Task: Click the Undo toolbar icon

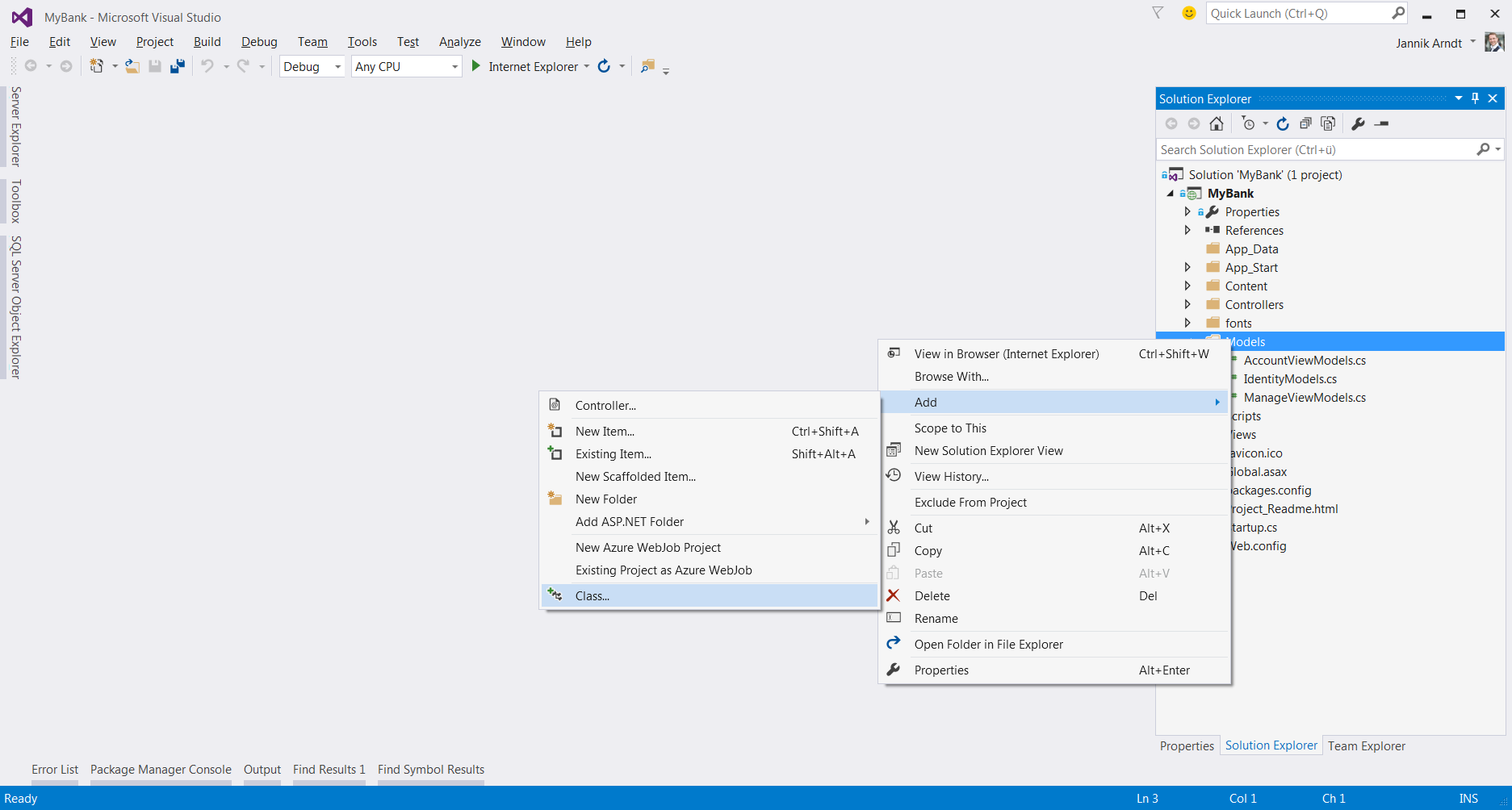Action: click(x=207, y=66)
